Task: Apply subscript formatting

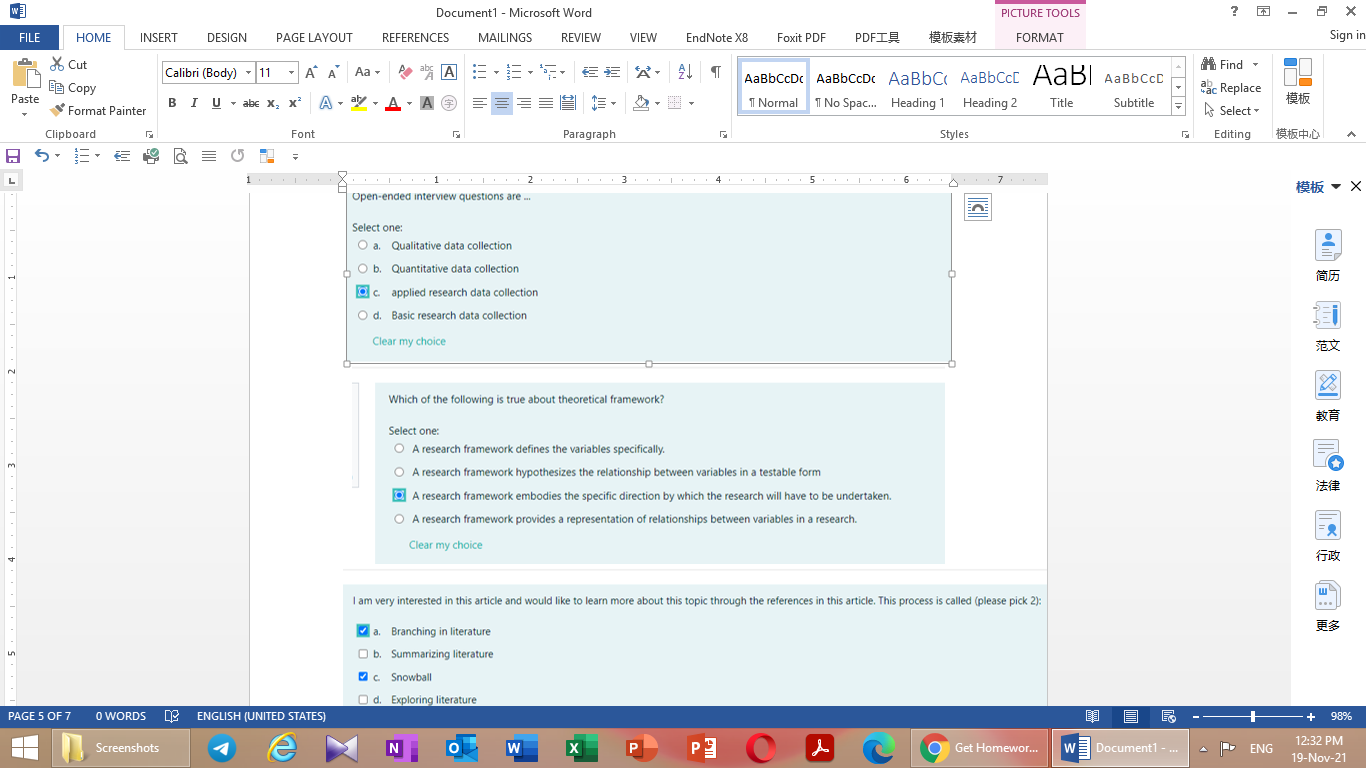Action: coord(271,103)
